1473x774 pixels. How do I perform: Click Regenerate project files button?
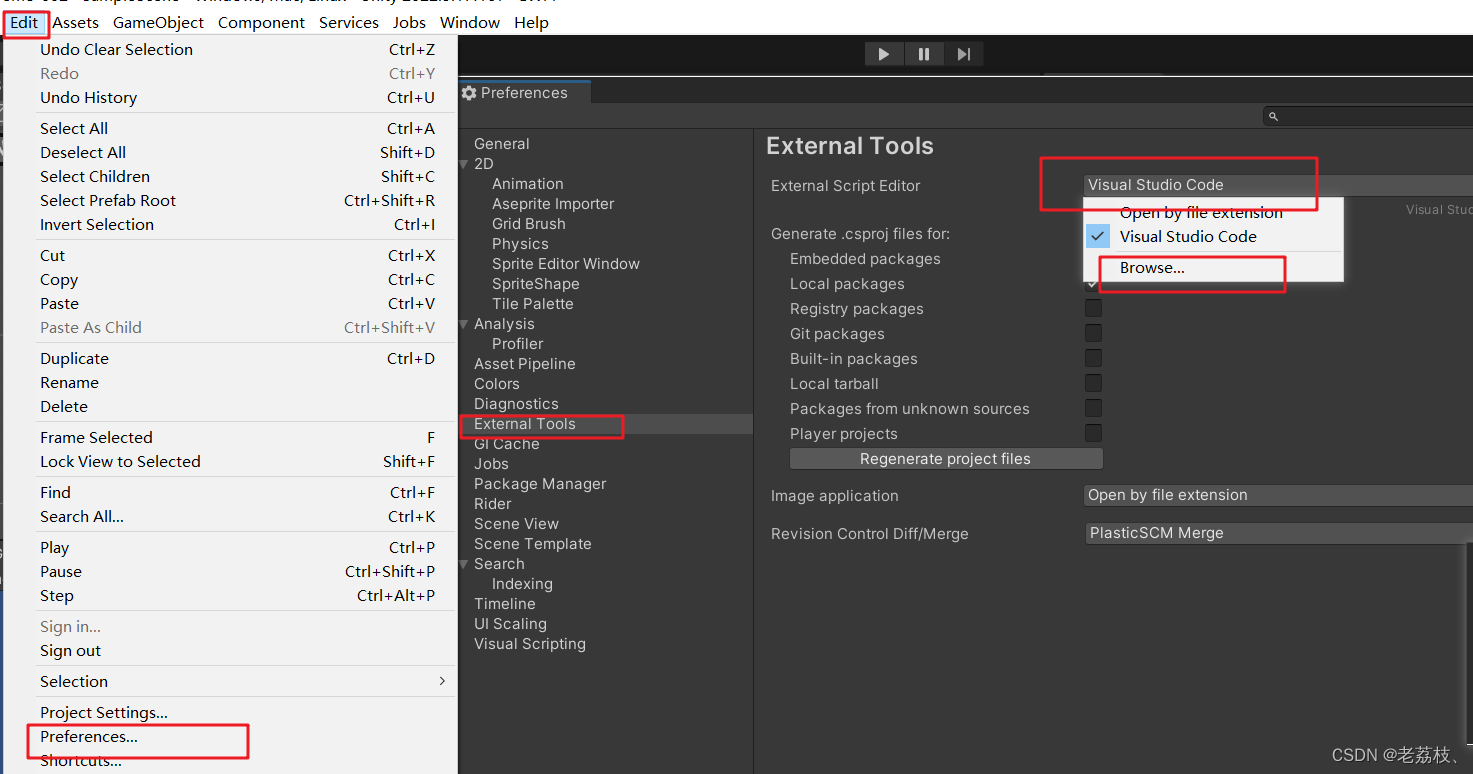pos(946,459)
